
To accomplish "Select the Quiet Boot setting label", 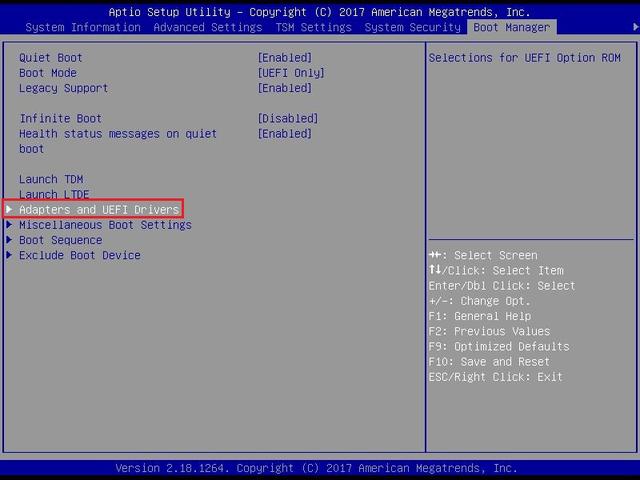I will pyautogui.click(x=51, y=58).
